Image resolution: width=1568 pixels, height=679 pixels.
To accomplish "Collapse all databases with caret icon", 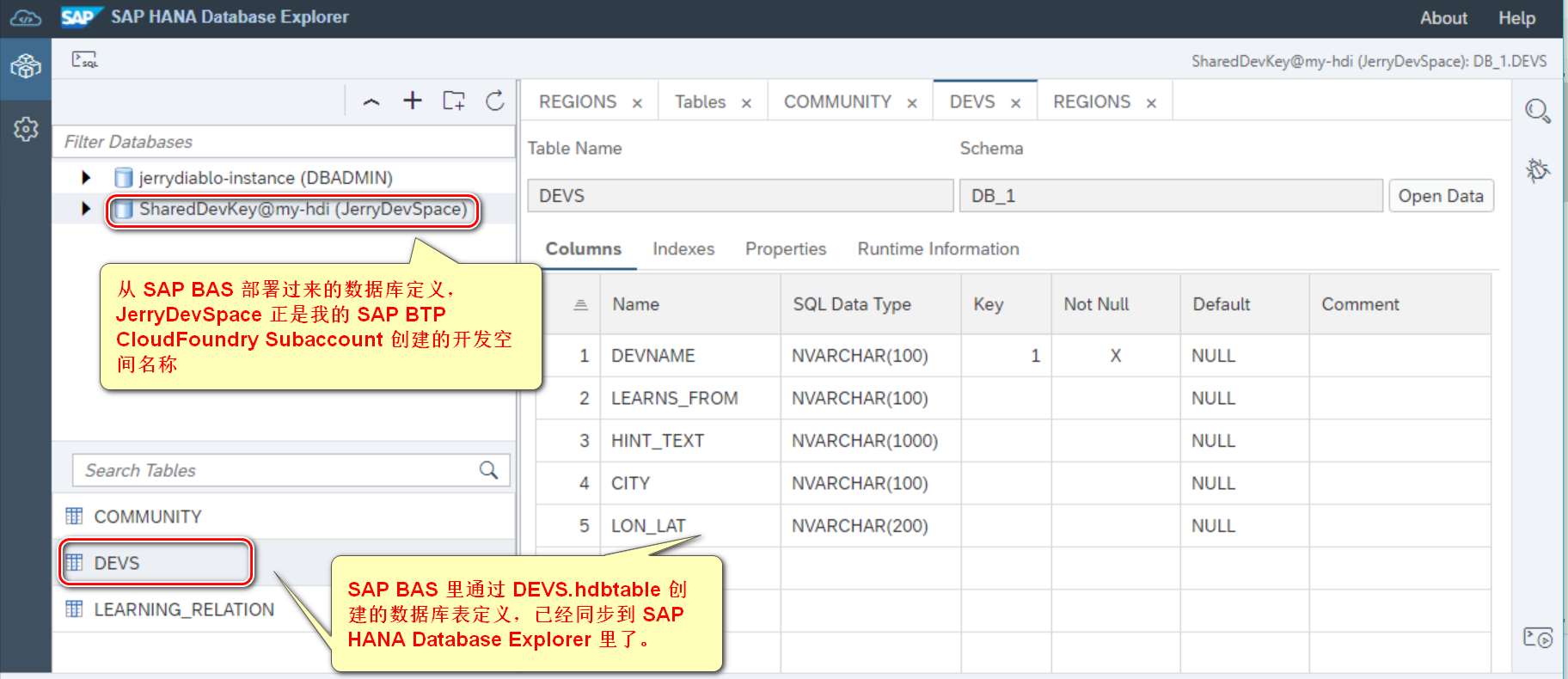I will 371,101.
